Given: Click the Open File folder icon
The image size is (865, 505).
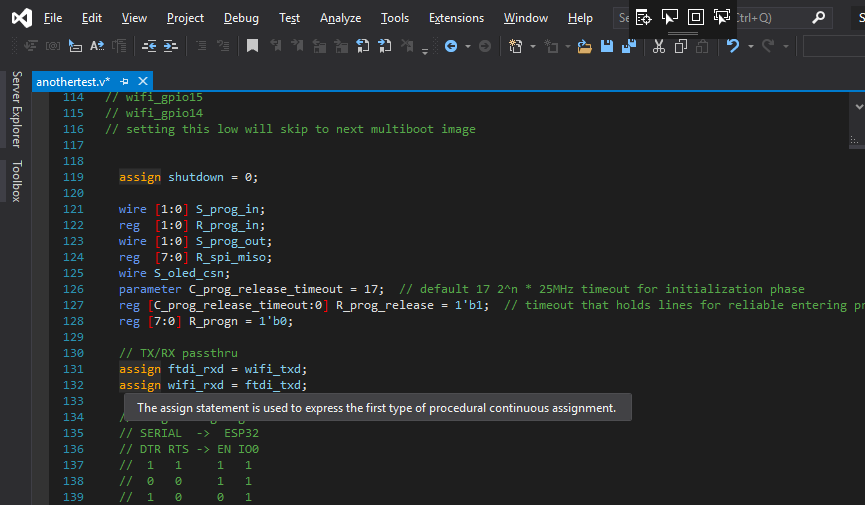Looking at the screenshot, I should point(584,46).
